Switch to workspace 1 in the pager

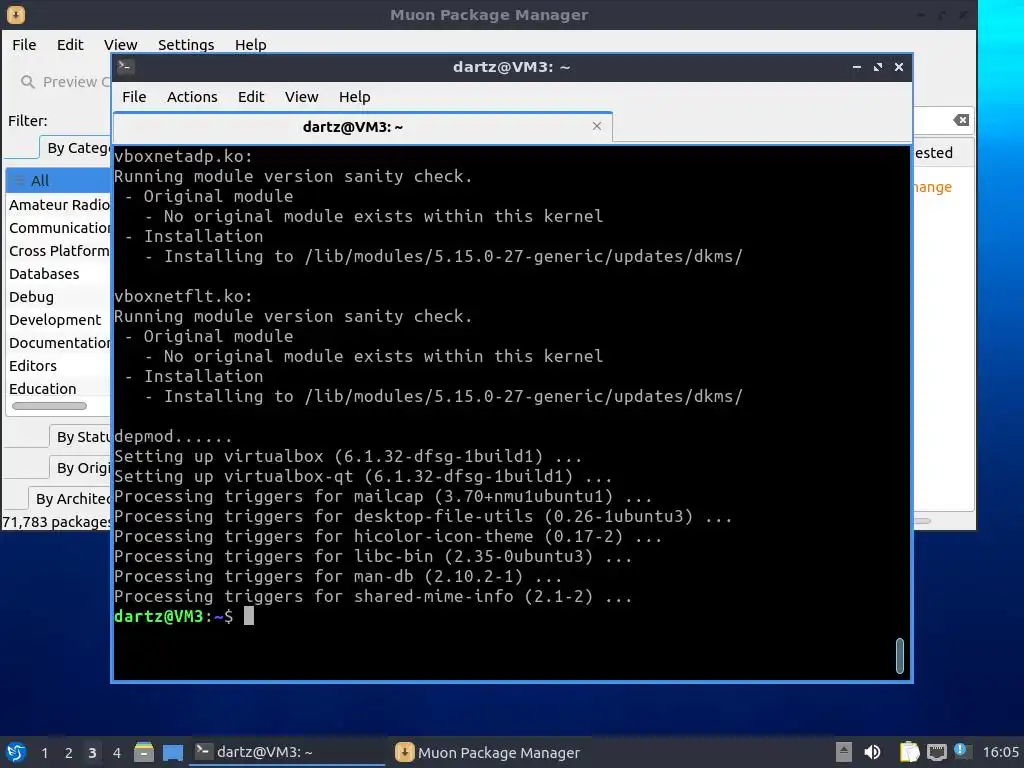pos(44,753)
